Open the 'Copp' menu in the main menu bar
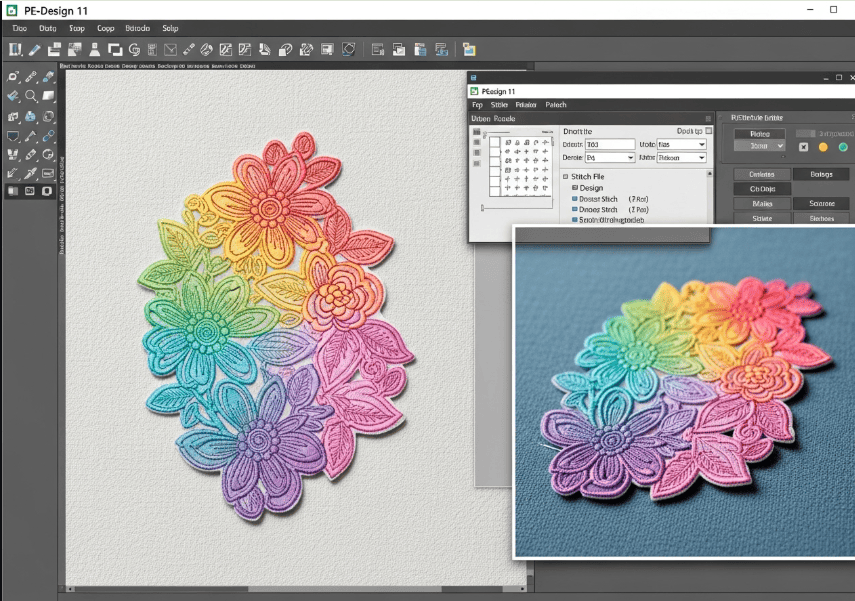The width and height of the screenshot is (855, 601). pyautogui.click(x=106, y=28)
